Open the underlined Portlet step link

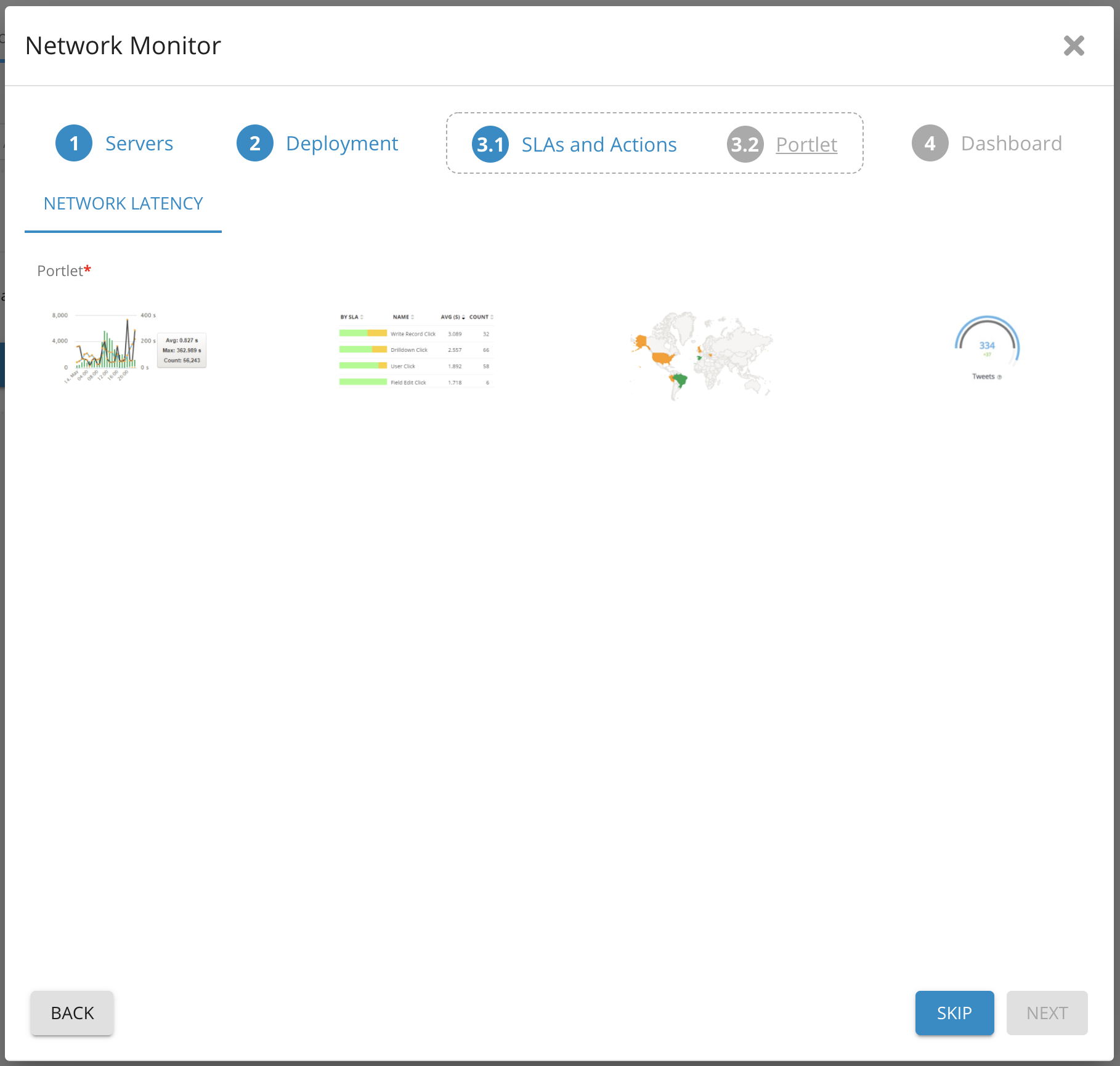(806, 145)
